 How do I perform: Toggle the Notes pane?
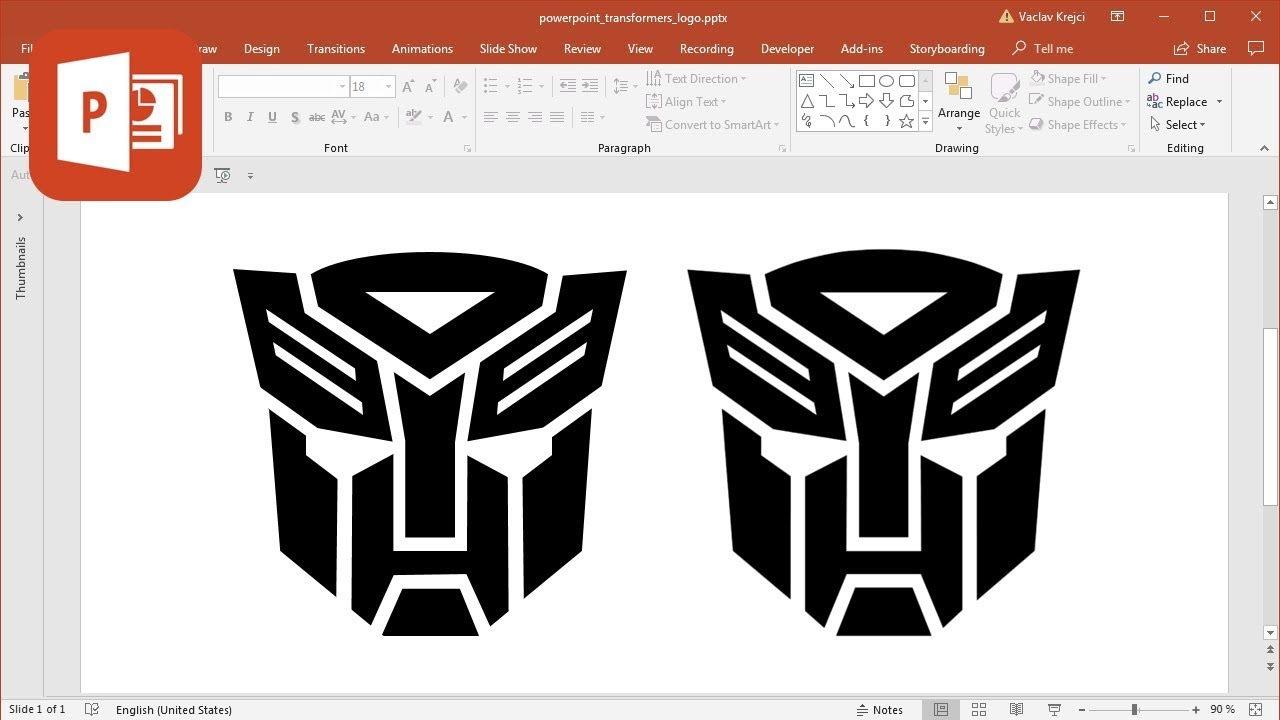point(880,709)
